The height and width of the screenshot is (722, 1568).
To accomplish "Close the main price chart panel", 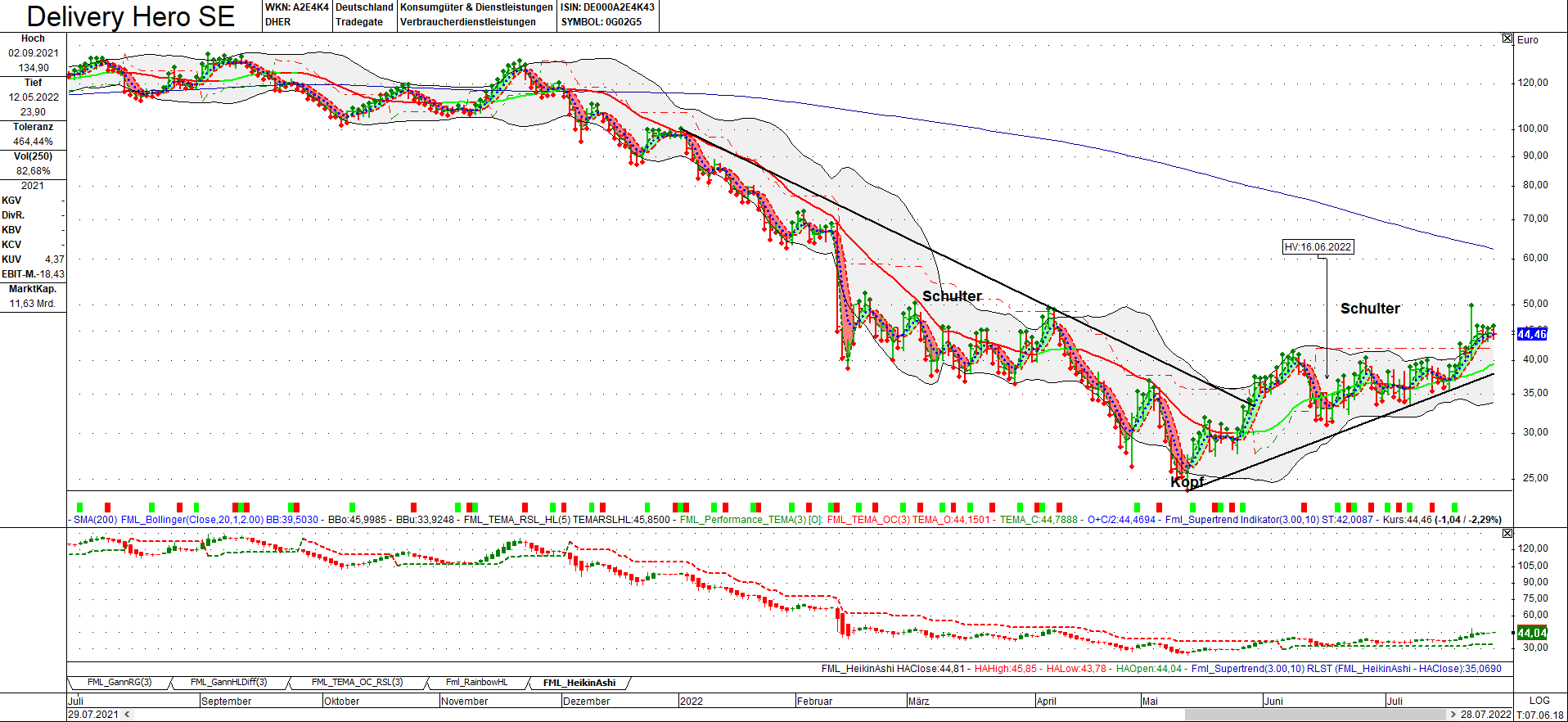I will pos(1507,38).
